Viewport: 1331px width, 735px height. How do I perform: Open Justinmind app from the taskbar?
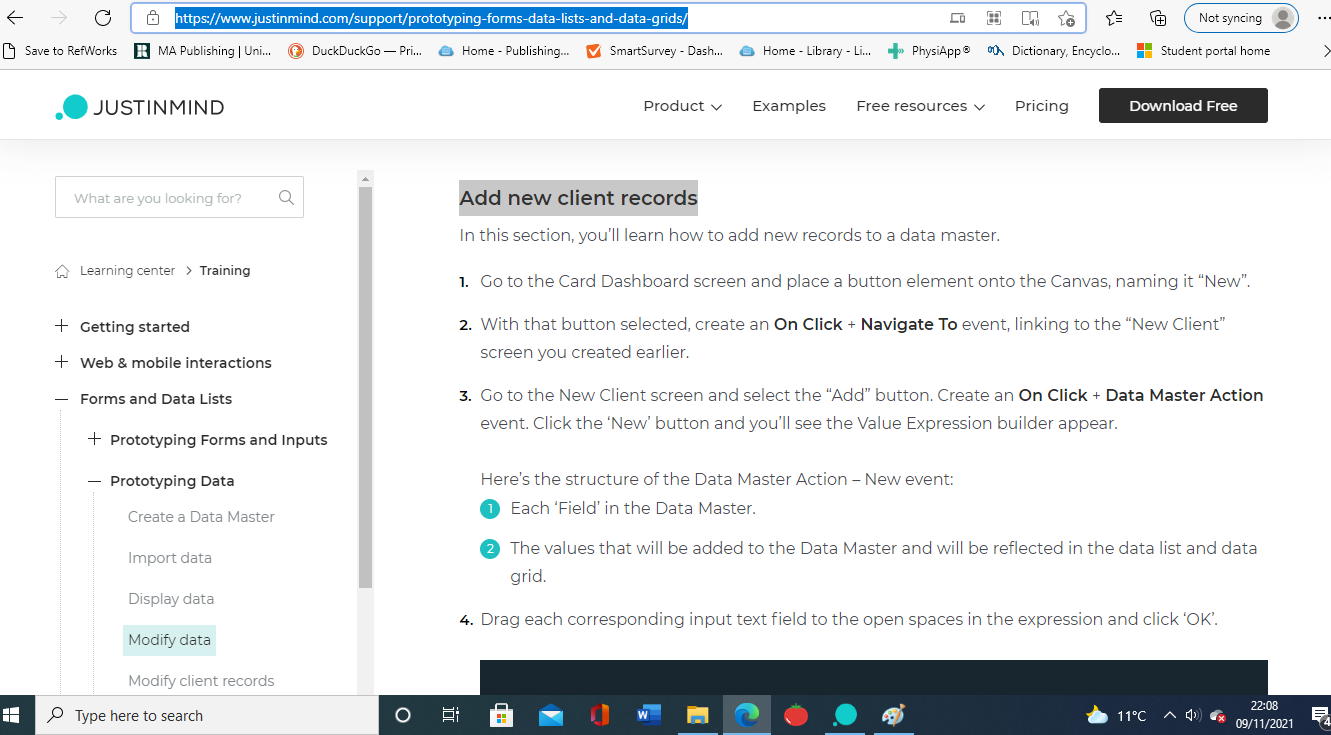coord(845,715)
